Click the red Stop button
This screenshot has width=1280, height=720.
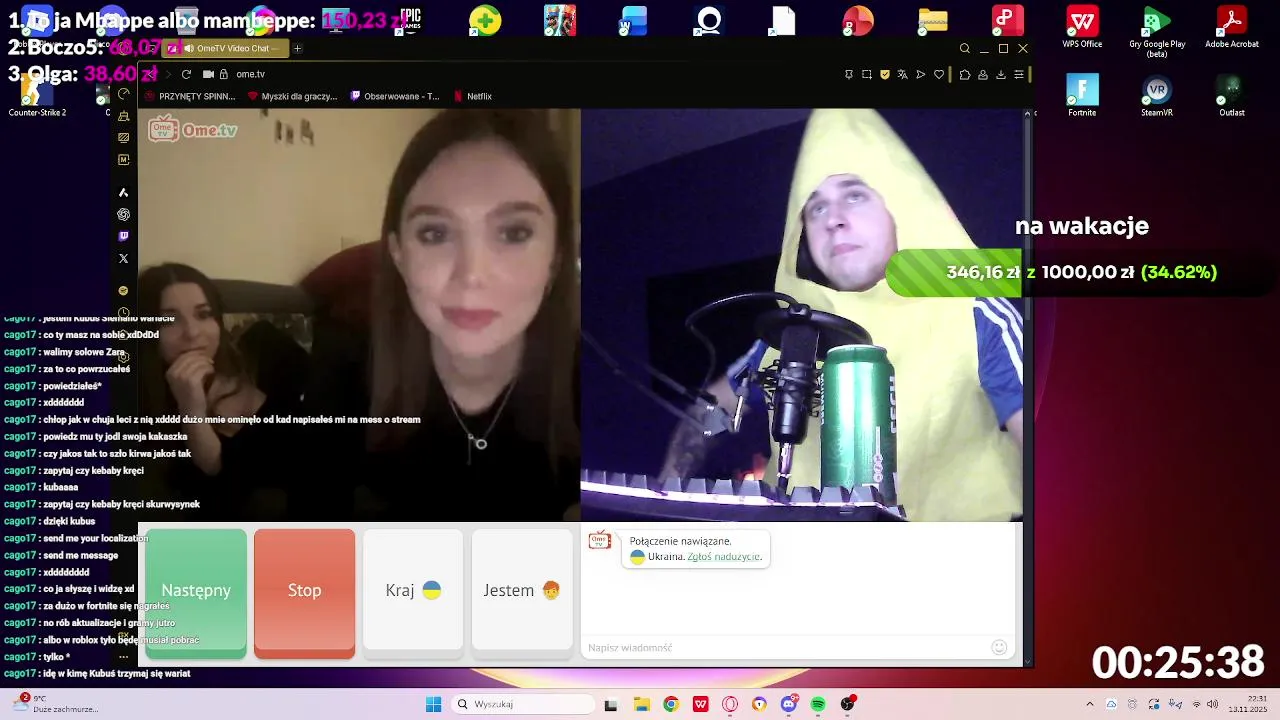coord(304,592)
